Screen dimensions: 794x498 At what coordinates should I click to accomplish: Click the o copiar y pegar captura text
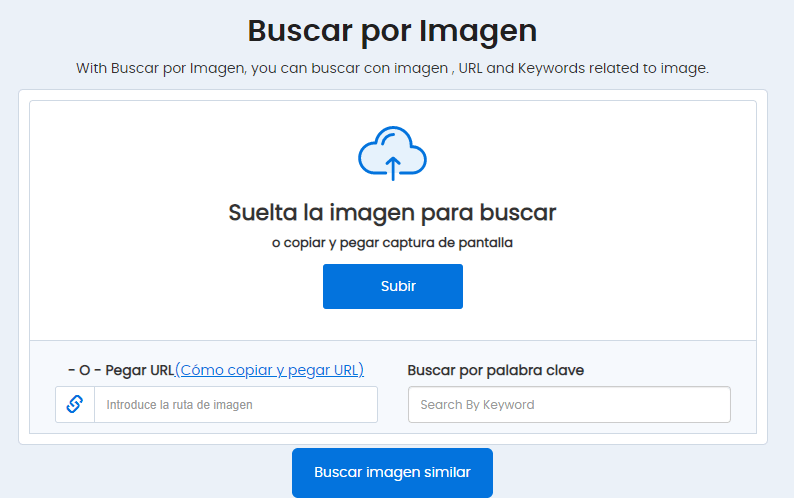(392, 243)
